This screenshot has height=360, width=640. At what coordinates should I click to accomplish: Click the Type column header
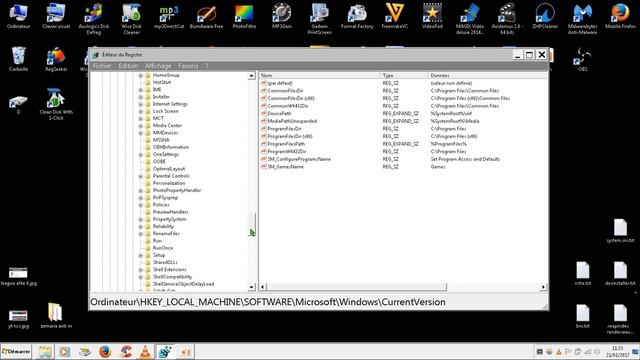click(x=404, y=76)
